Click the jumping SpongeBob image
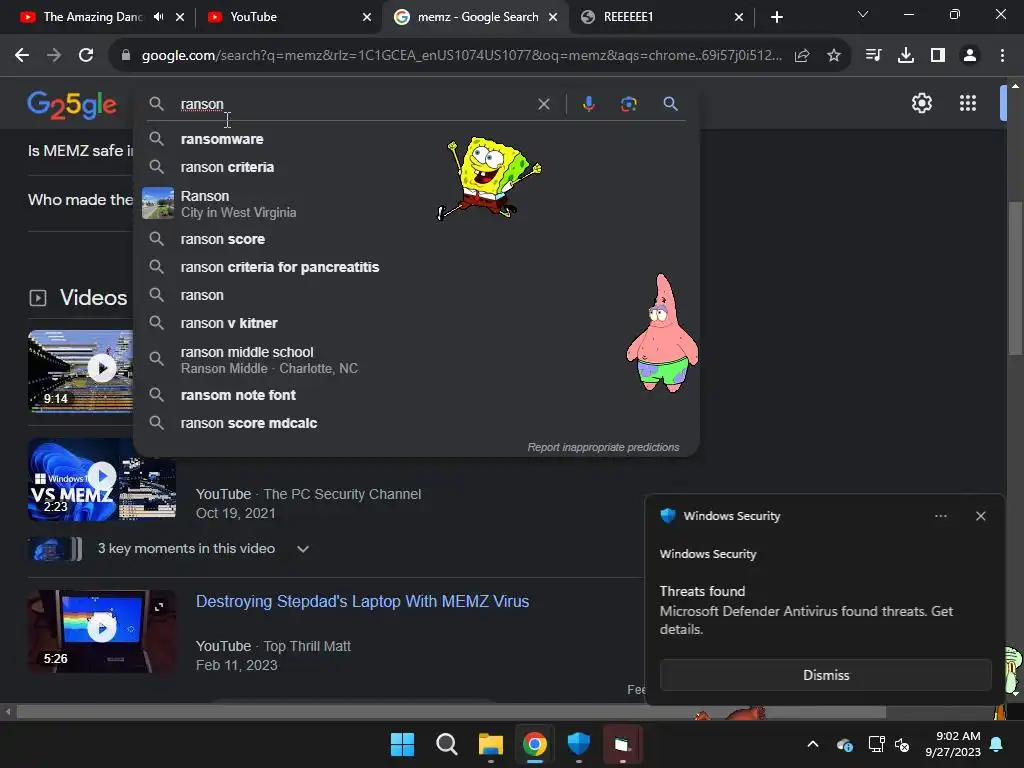Viewport: 1024px width, 768px height. click(488, 178)
